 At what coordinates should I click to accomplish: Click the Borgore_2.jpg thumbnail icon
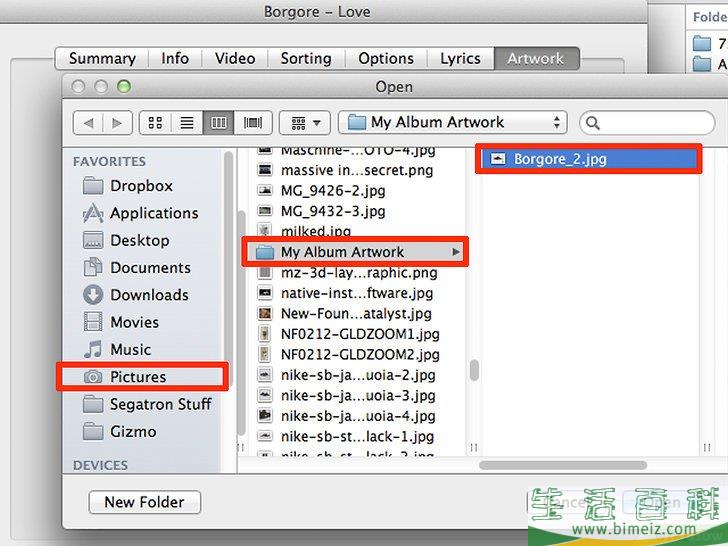(x=498, y=159)
